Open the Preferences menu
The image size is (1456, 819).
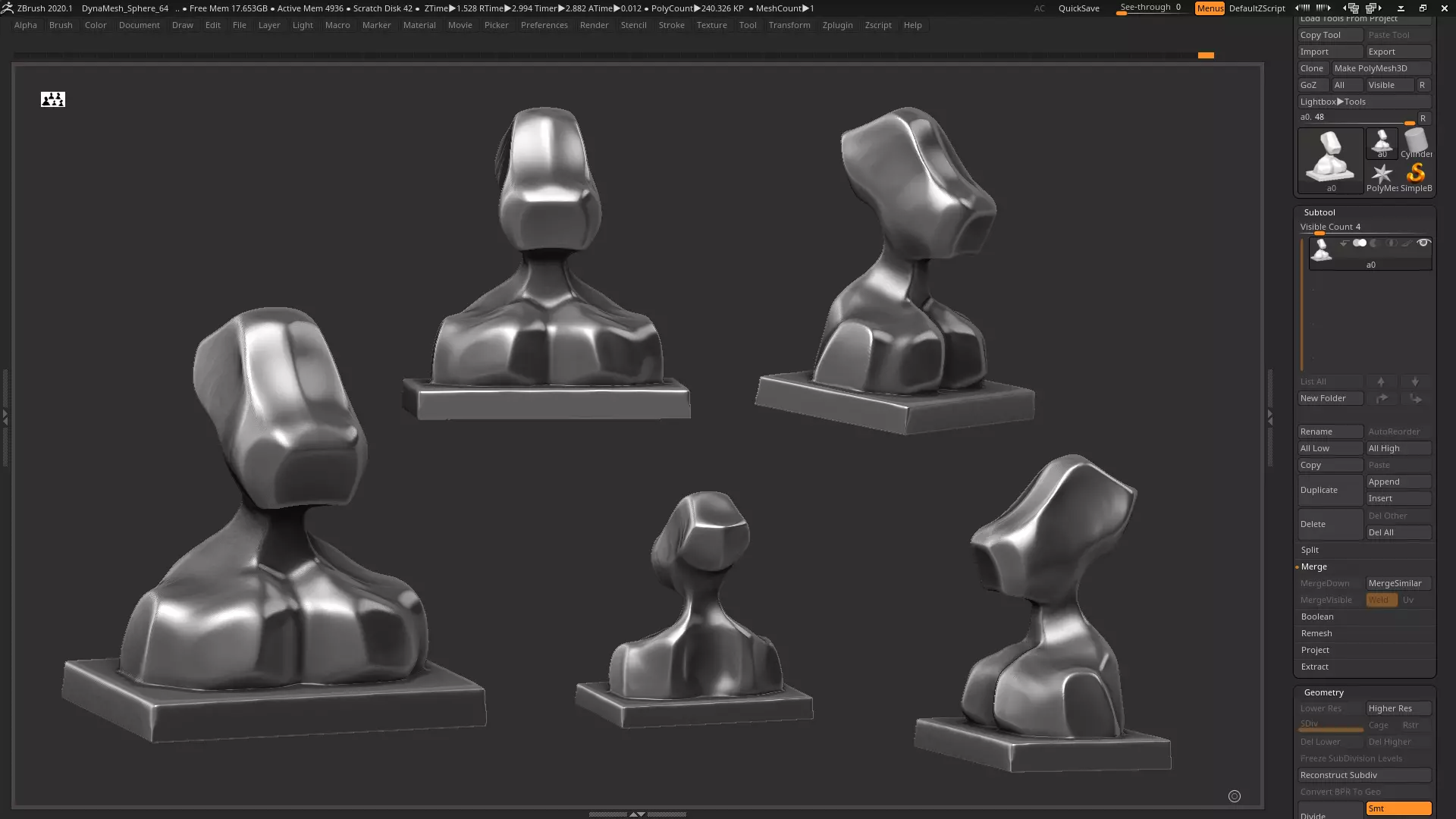point(544,25)
